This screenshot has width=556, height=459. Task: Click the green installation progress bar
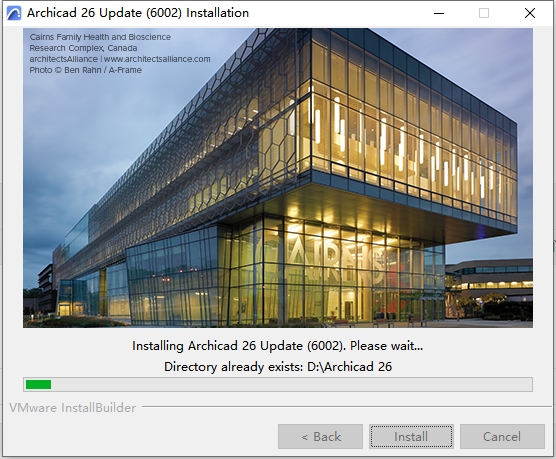[278, 385]
